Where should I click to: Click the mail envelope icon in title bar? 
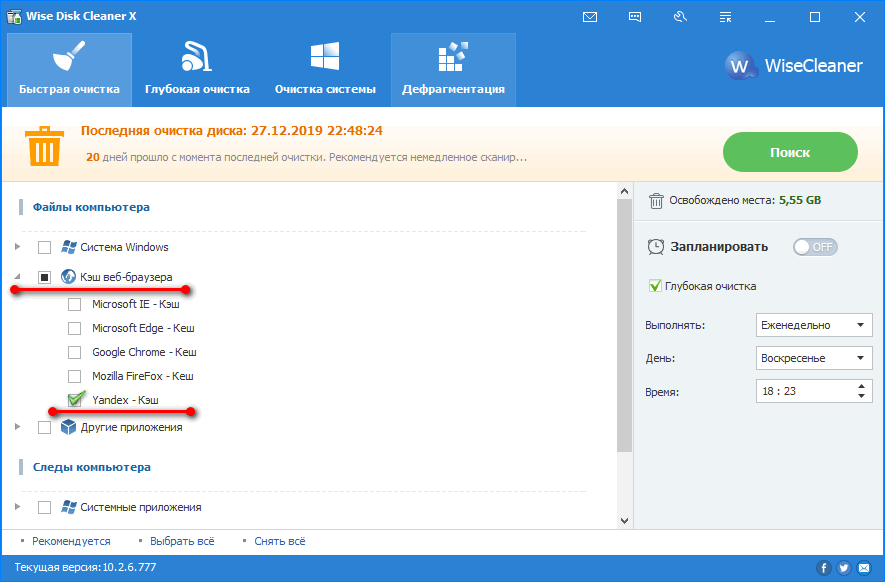pyautogui.click(x=590, y=17)
